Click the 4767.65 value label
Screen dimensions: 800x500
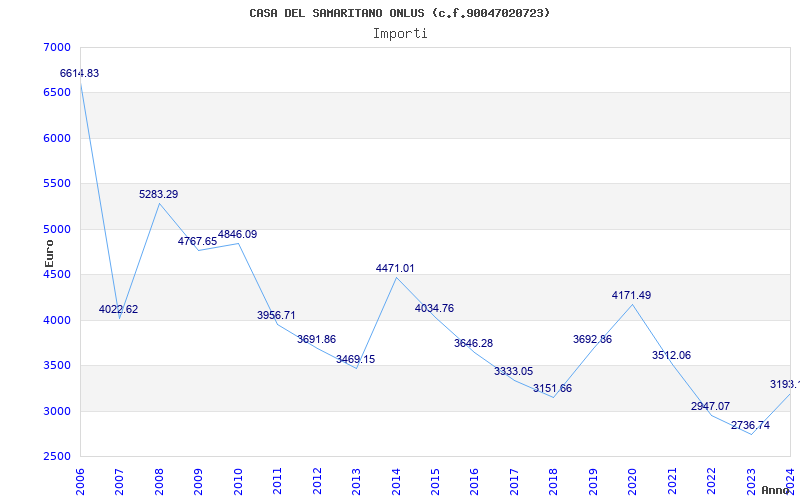coord(197,241)
